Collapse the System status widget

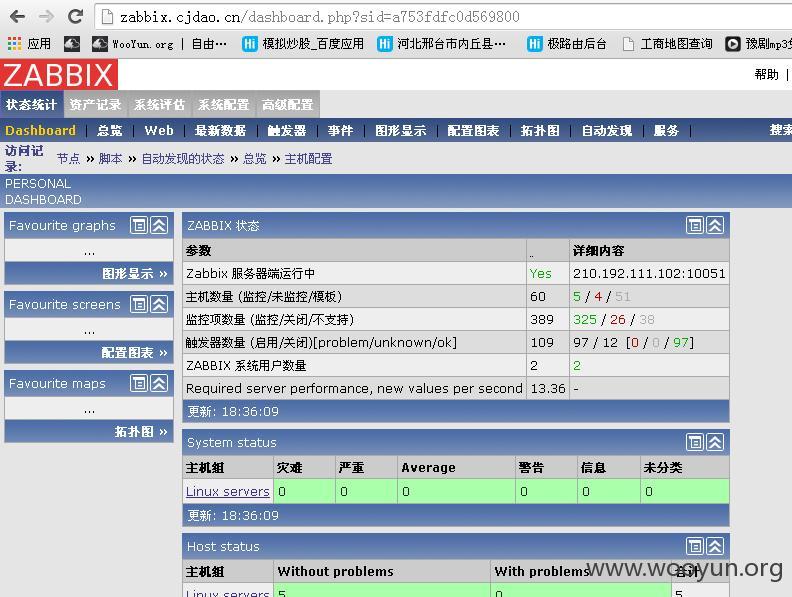tap(715, 442)
